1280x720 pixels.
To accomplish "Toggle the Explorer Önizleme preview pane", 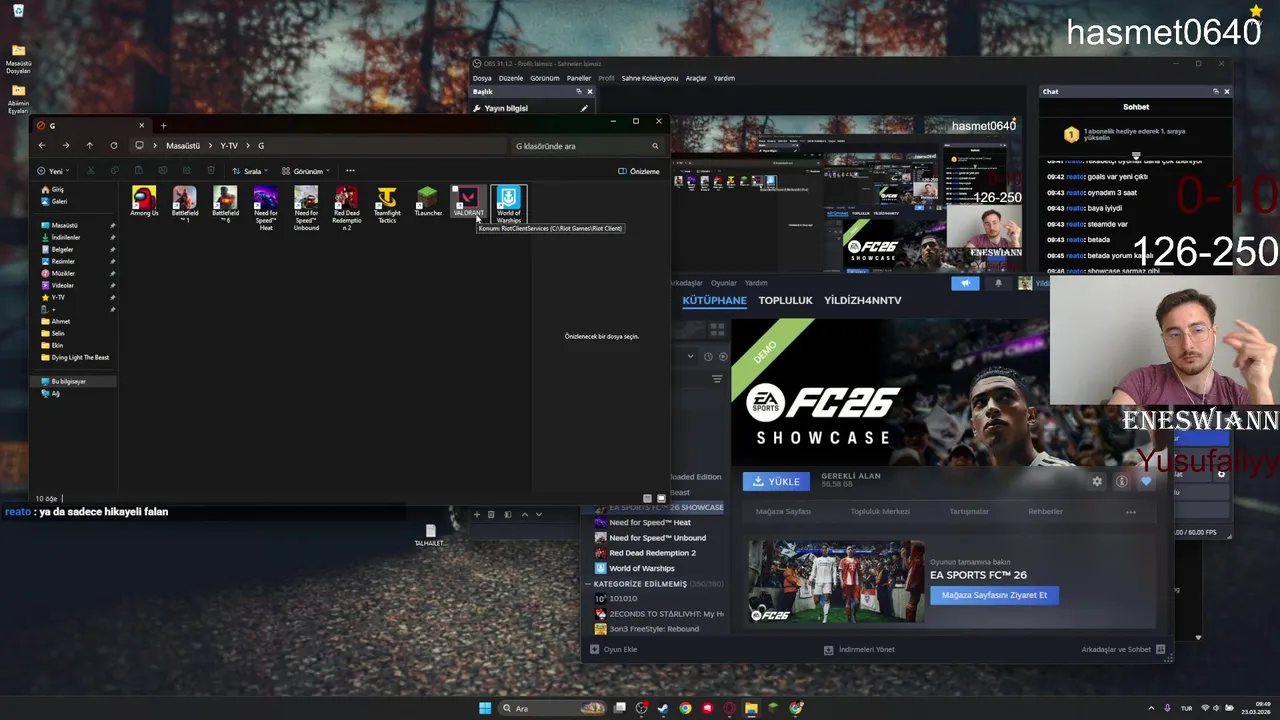I will point(639,171).
